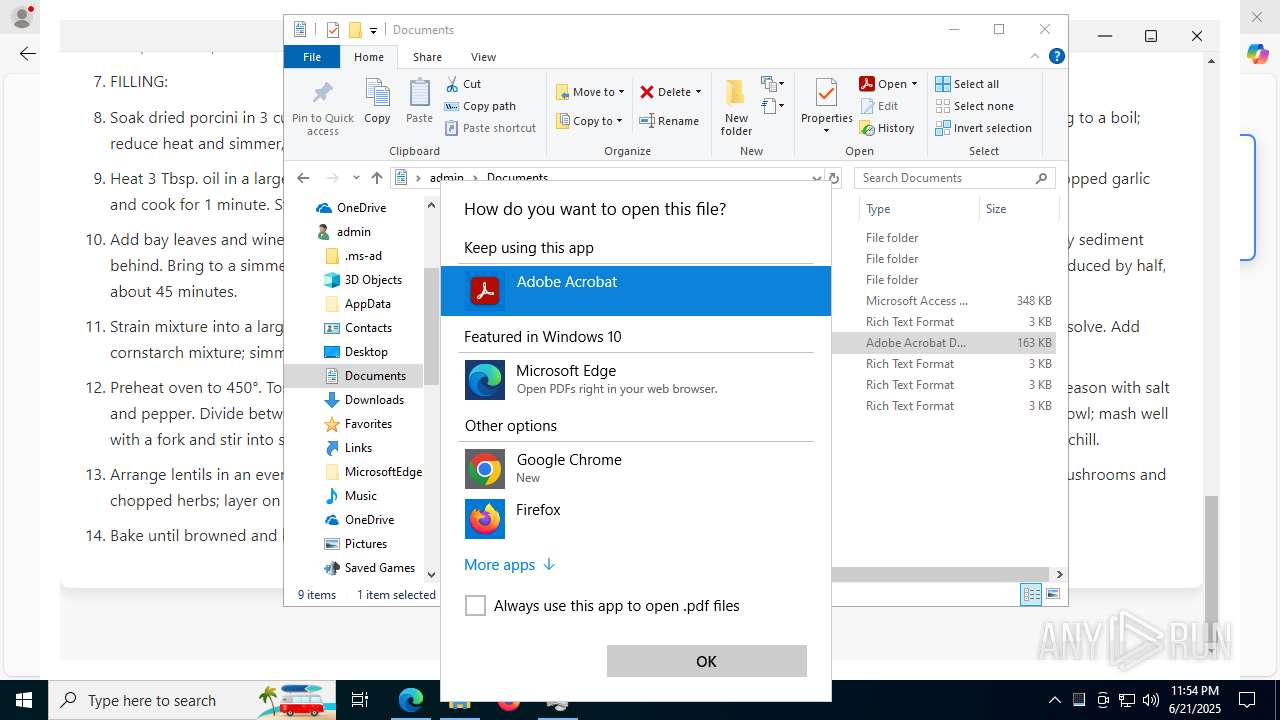Click the file list horizontal scrollbar
The width and height of the screenshot is (1280, 720).
tap(942, 574)
